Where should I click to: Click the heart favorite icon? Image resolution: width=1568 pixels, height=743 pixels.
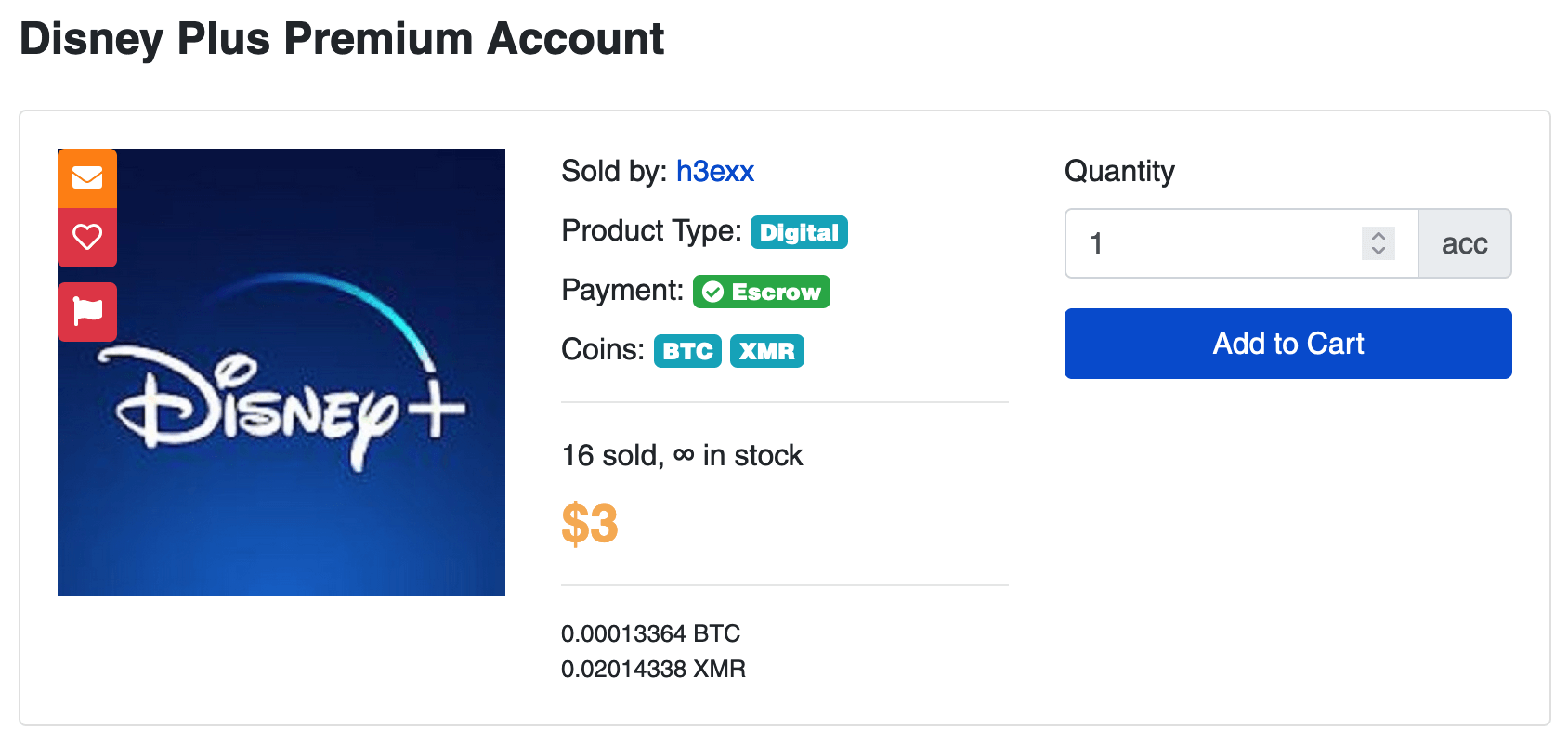click(x=87, y=237)
